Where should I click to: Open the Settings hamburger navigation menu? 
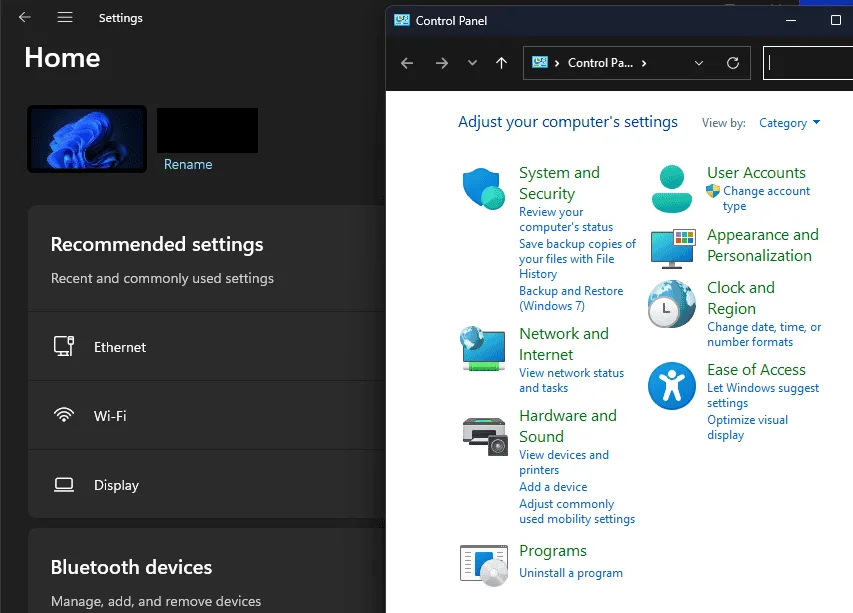pos(65,17)
